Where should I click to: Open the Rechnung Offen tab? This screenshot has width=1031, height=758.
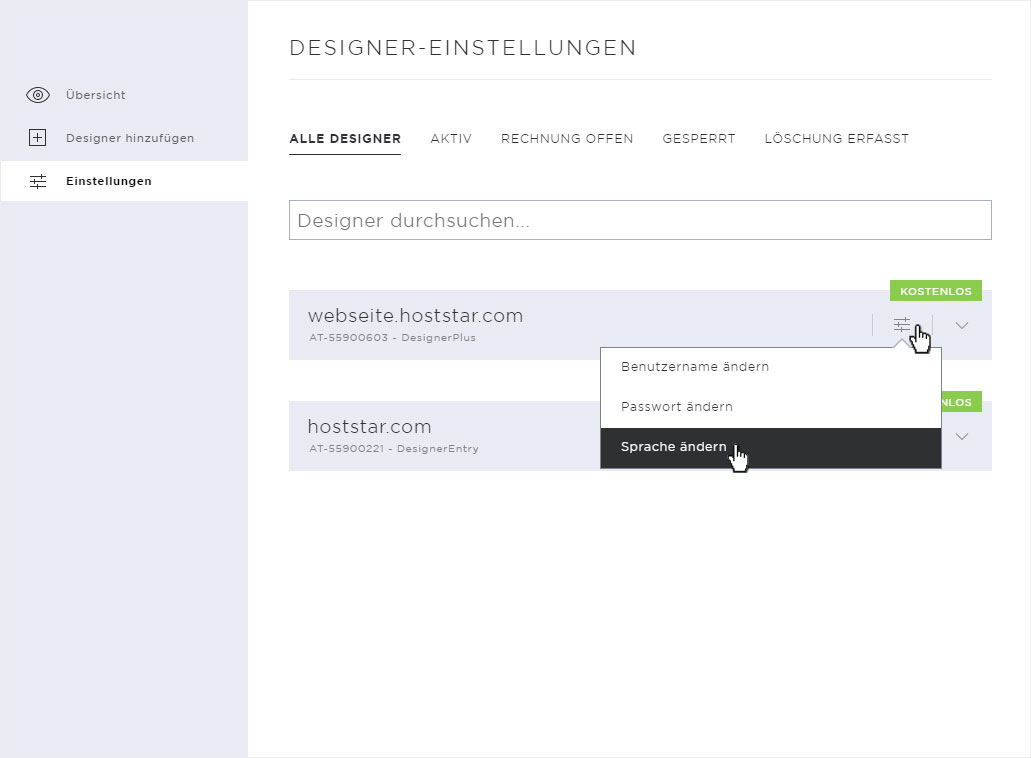(567, 139)
